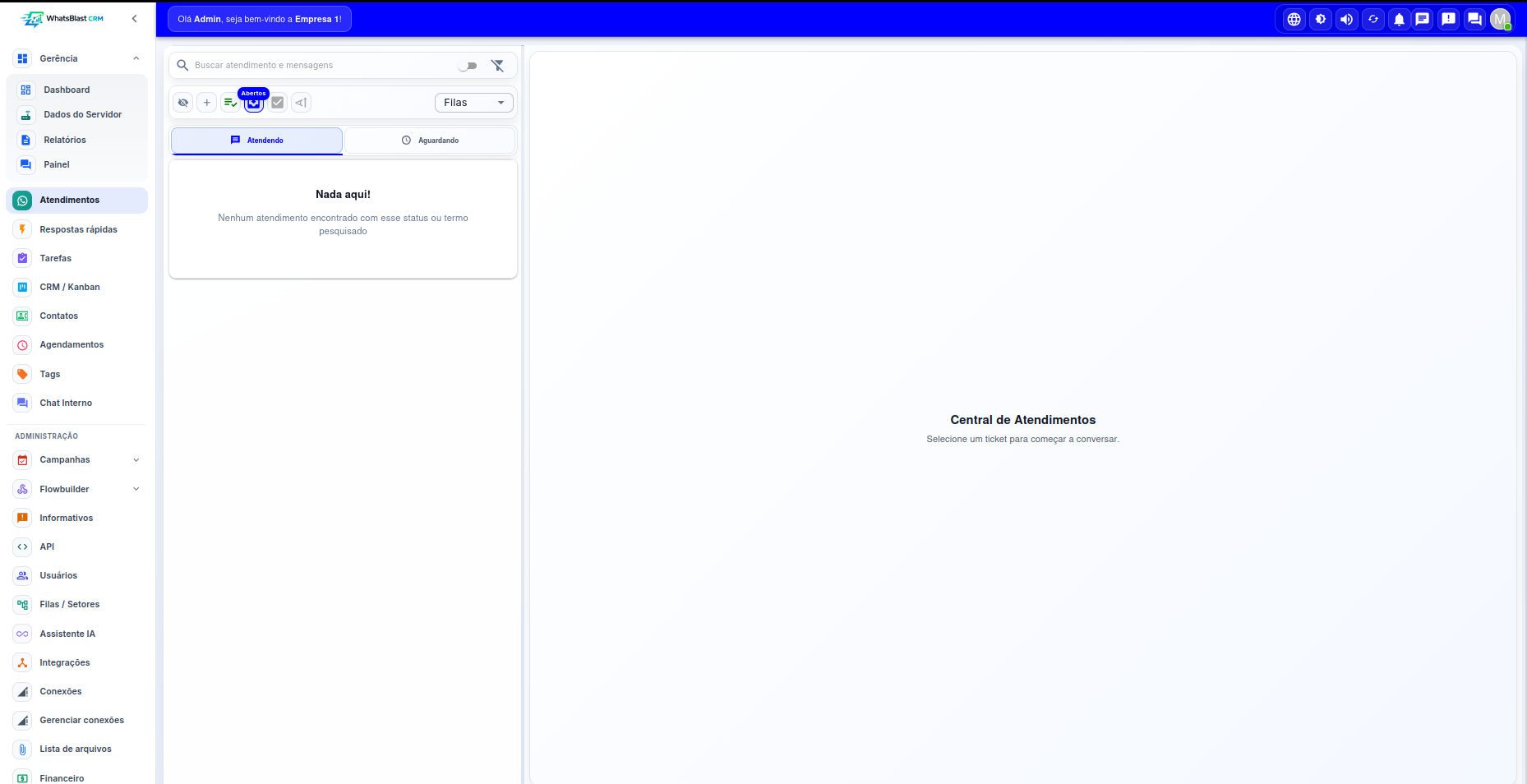
Task: Switch to the Aguardando tab
Action: [x=430, y=141]
